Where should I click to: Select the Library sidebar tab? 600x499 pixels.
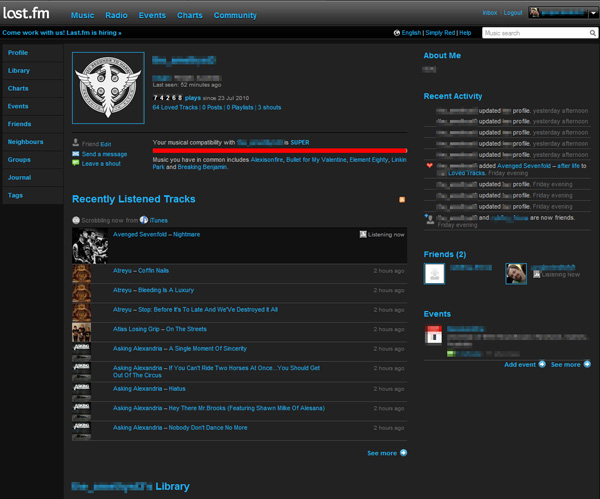(x=33, y=71)
